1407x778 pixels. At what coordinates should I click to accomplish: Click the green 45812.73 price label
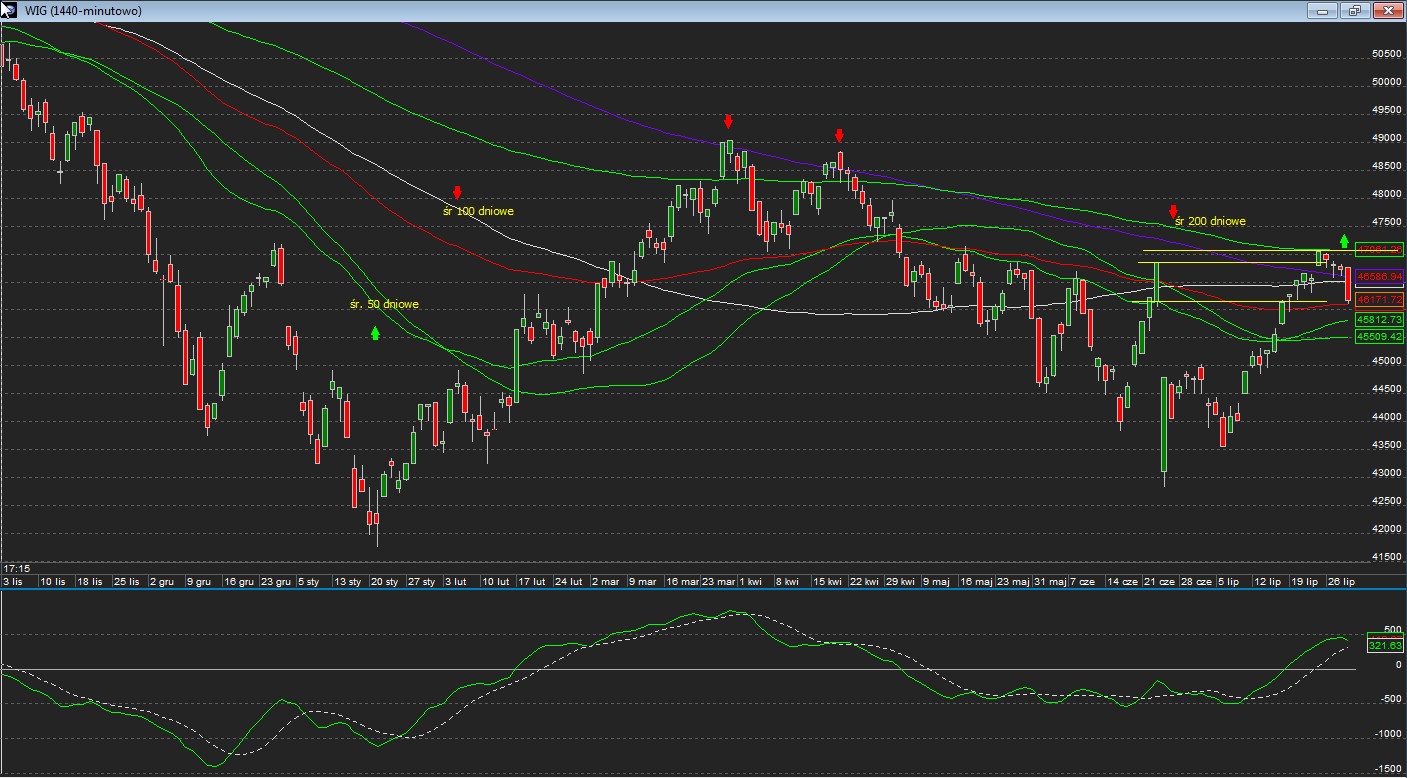1380,319
